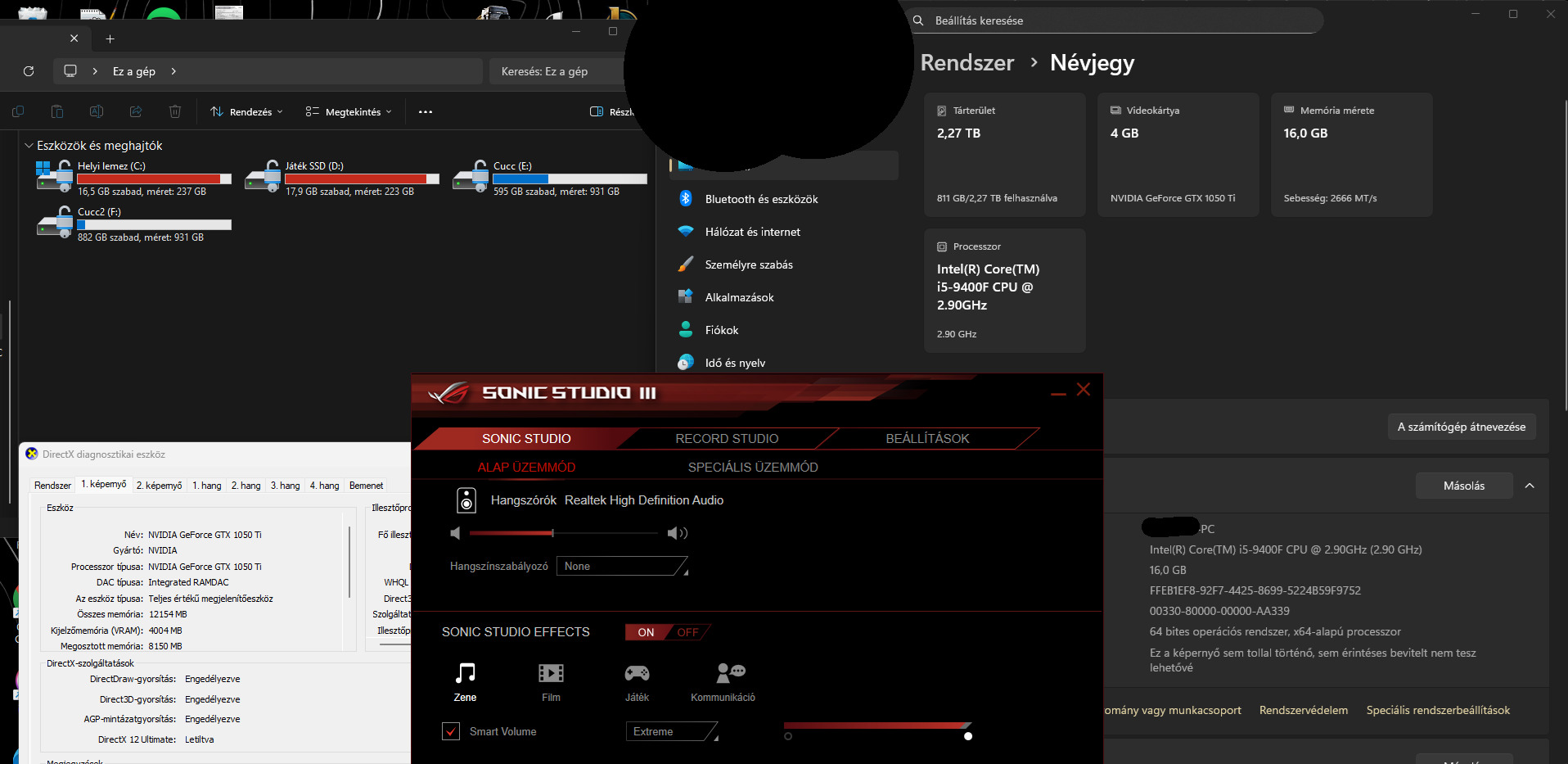This screenshot has height=764, width=1568.
Task: Open the Bemenet tab in DirectX tool
Action: (366, 486)
